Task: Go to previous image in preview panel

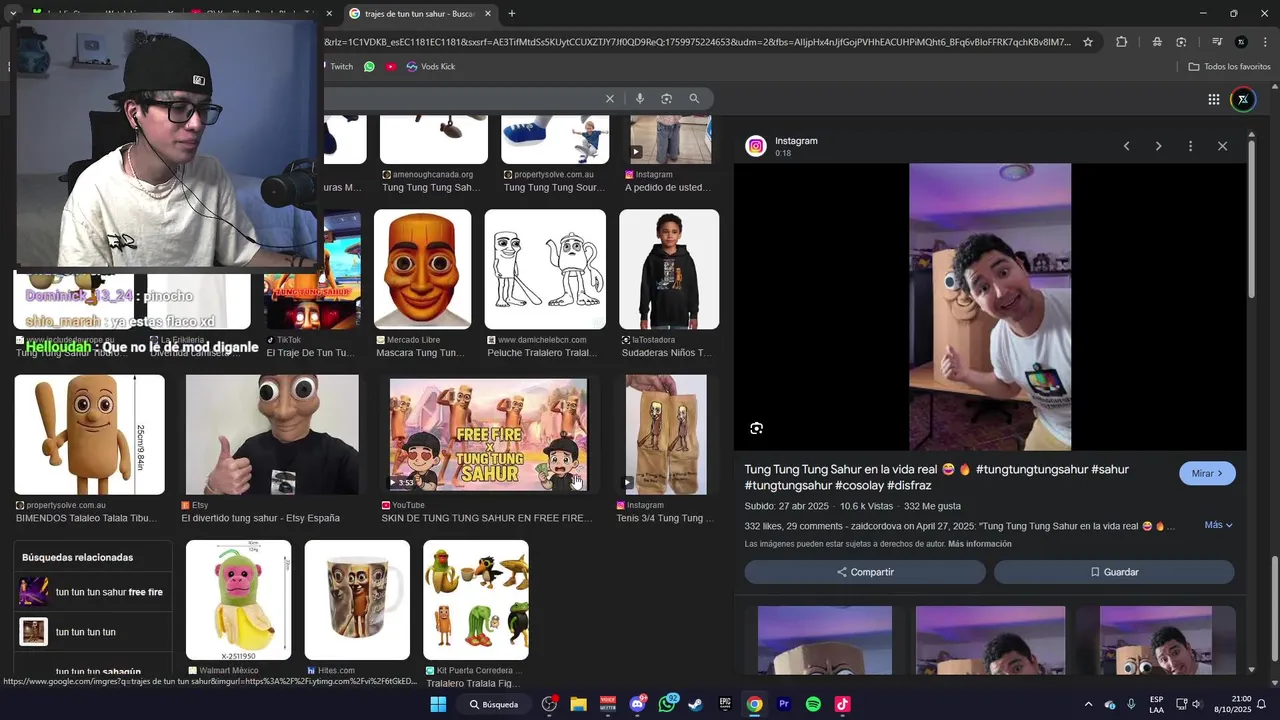Action: pos(1127,146)
